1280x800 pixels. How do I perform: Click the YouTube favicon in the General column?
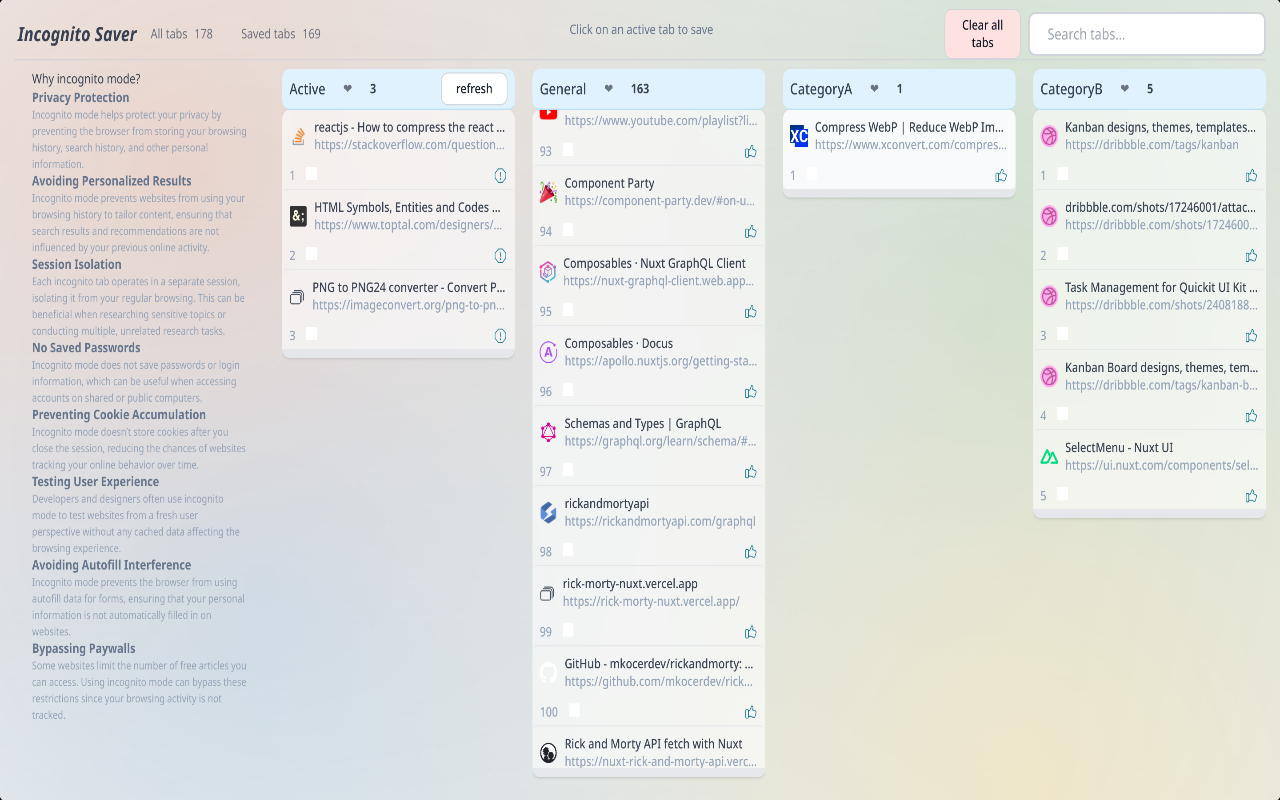[547, 112]
